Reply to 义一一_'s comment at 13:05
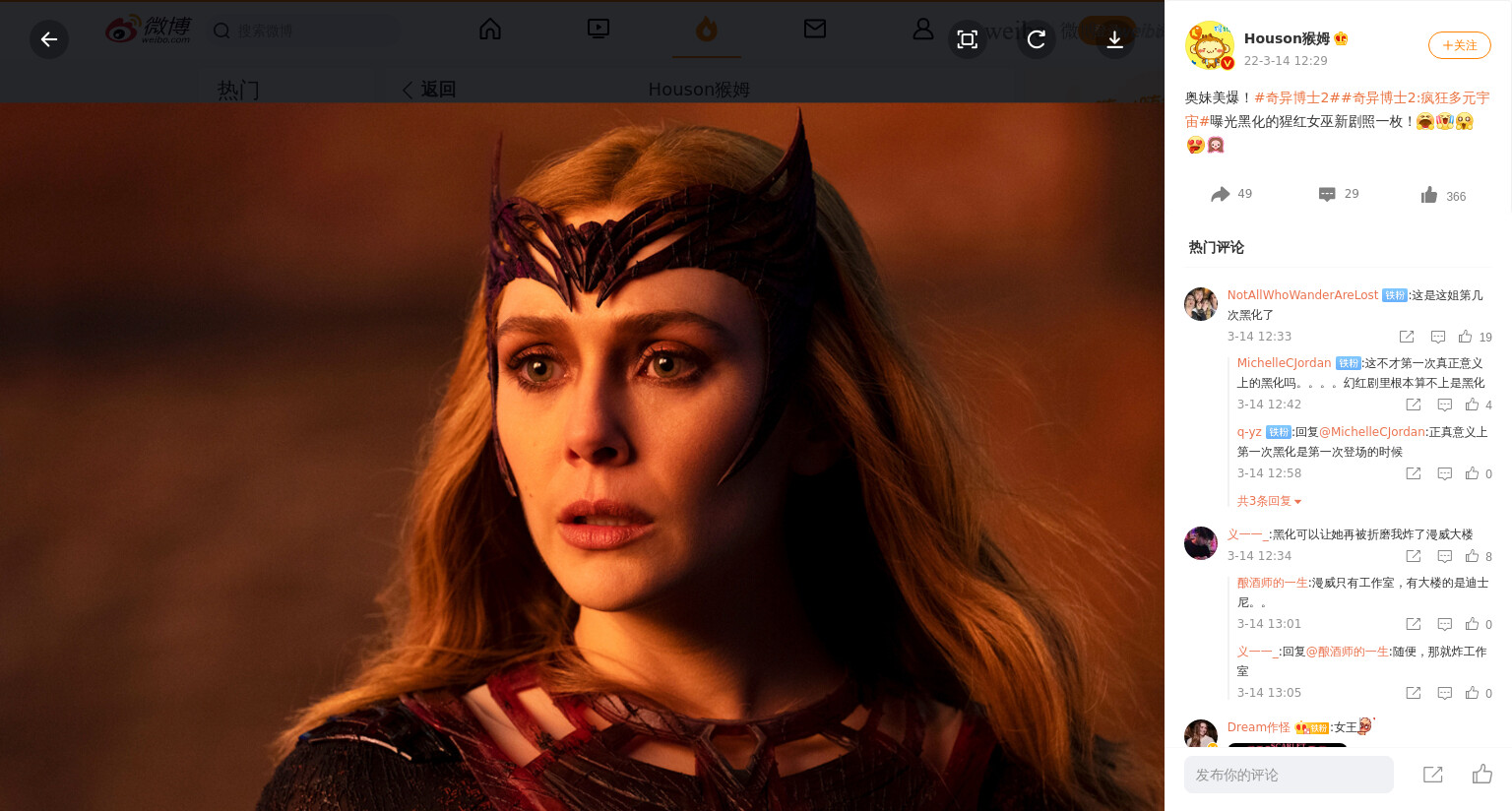Image resolution: width=1512 pixels, height=811 pixels. (1445, 693)
